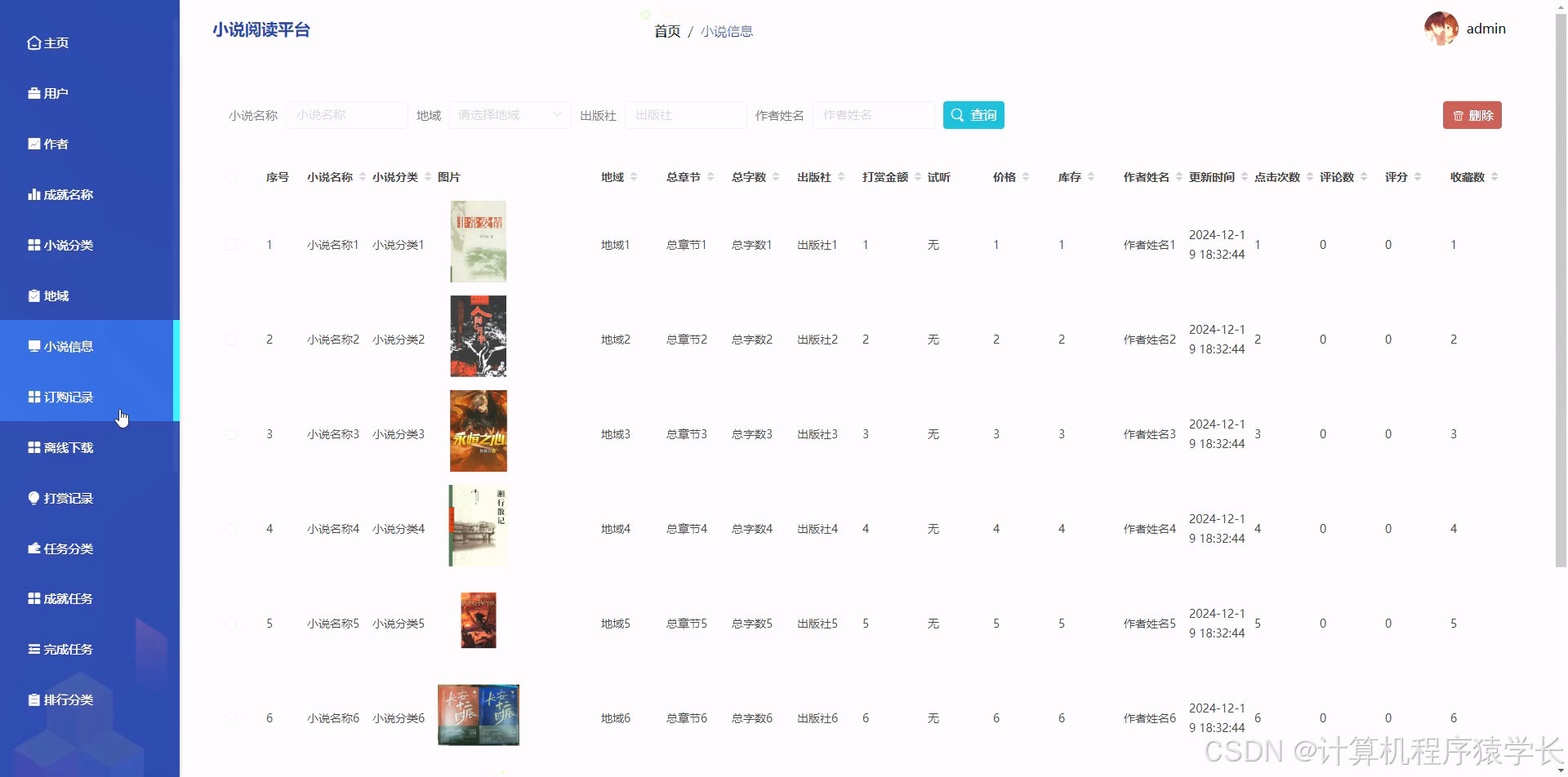Click the grid icon beside 离线下载
Viewport: 1568px width, 777px height.
[33, 448]
